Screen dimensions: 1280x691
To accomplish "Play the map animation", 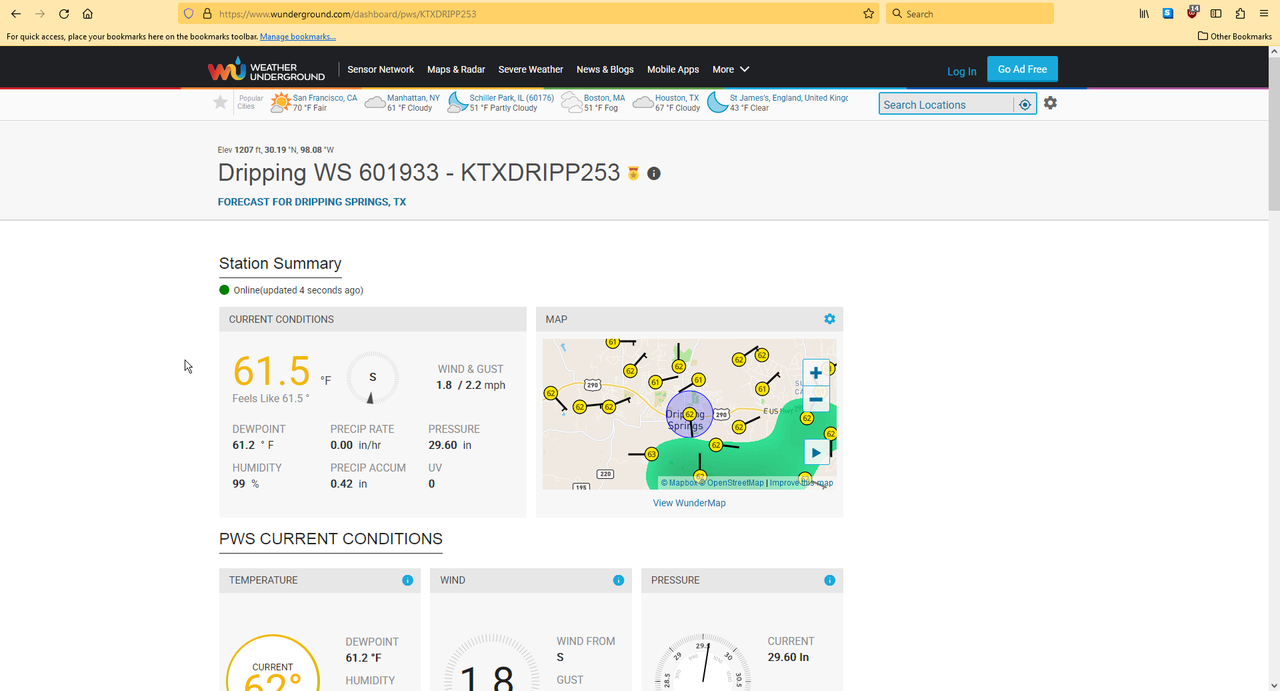I will click(816, 452).
